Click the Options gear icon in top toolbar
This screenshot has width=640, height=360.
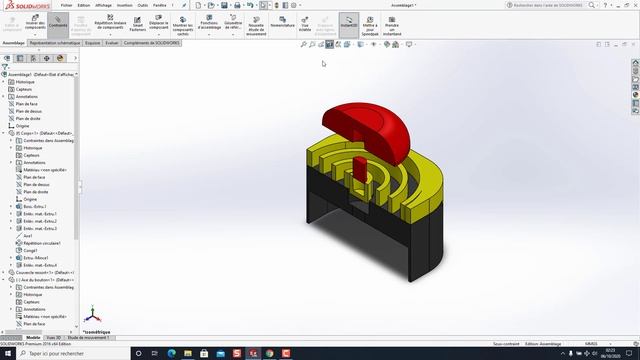coord(293,5)
